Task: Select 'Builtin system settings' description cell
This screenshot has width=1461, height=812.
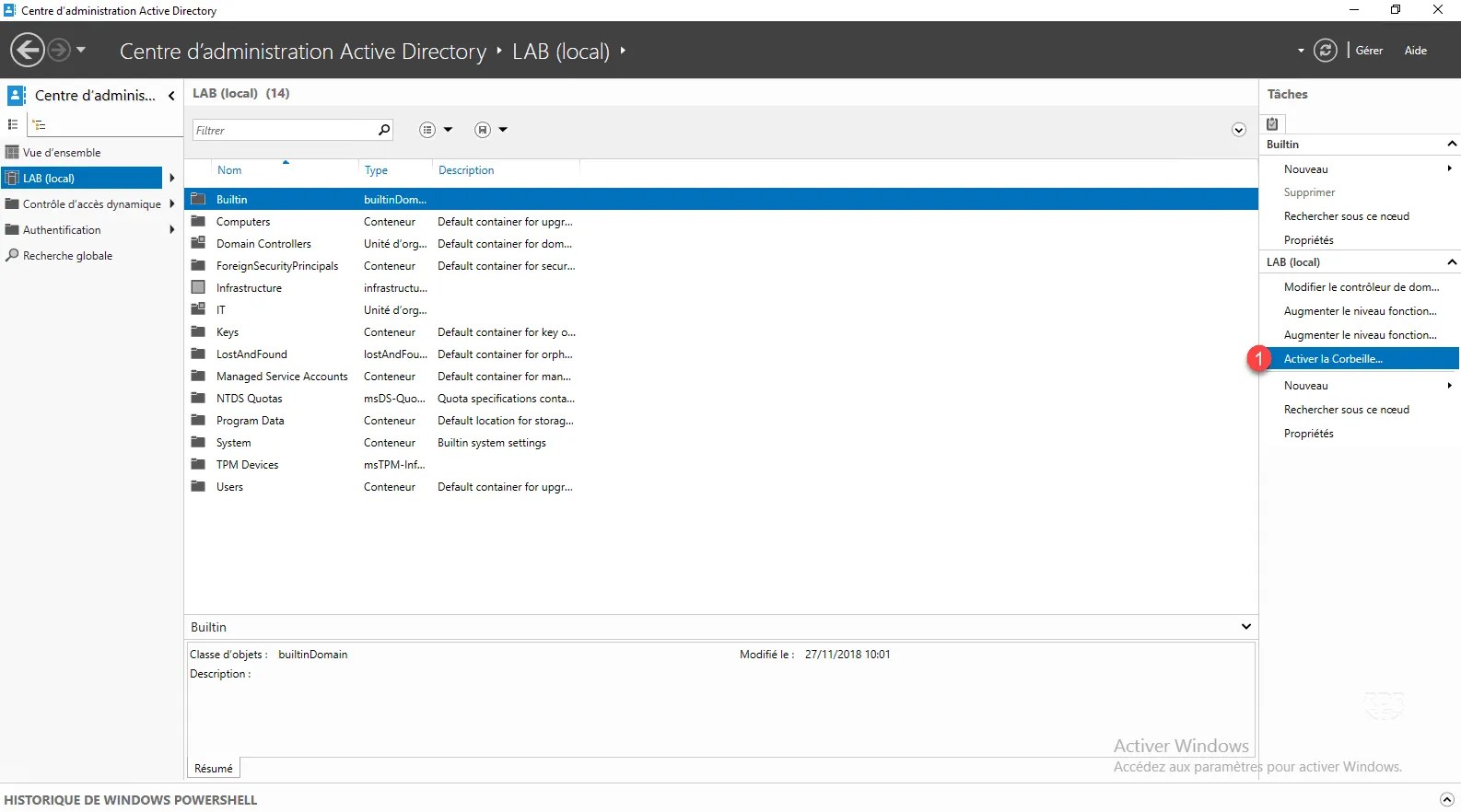Action: tap(492, 443)
